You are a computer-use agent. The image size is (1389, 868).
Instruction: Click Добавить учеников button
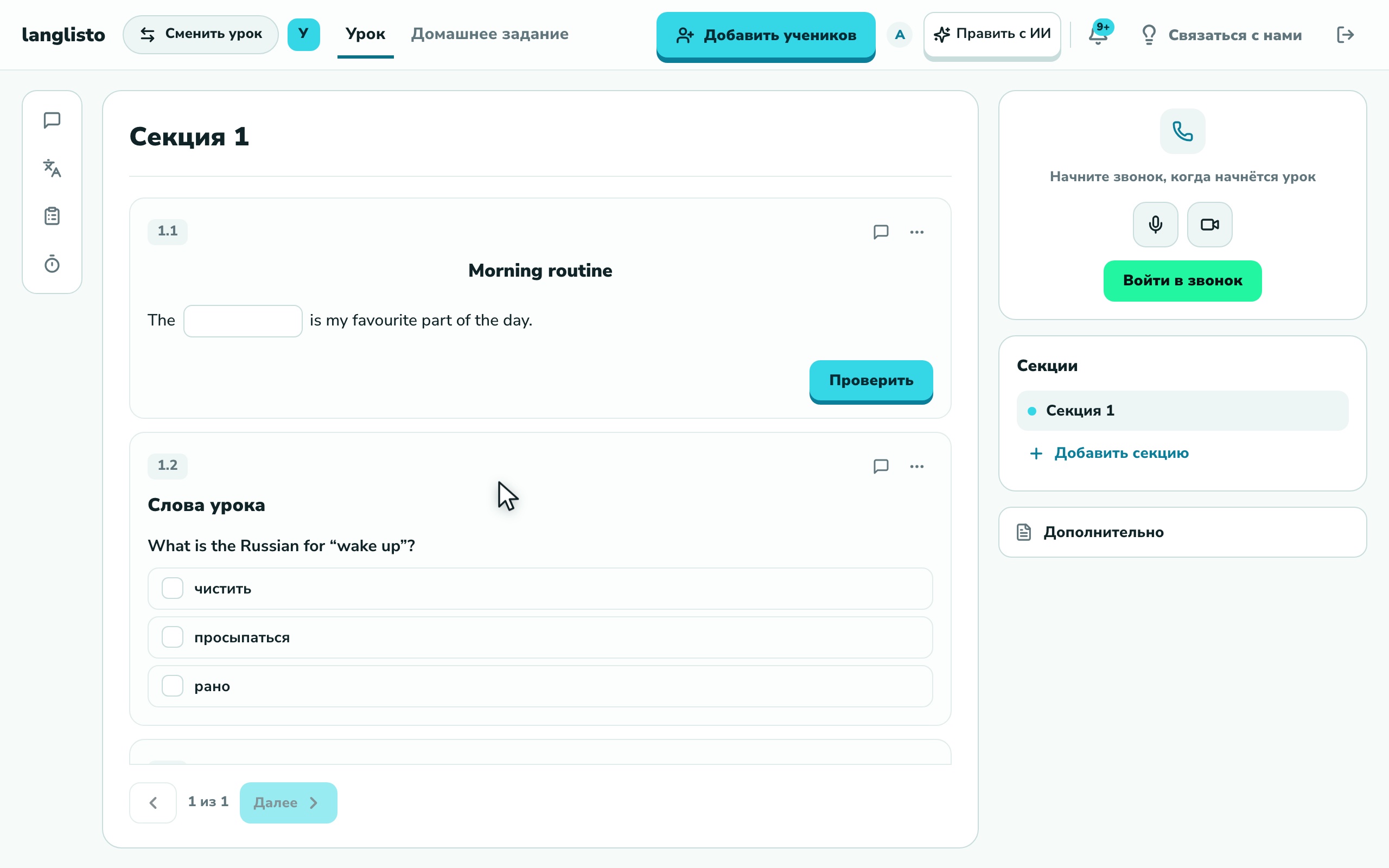pos(766,36)
